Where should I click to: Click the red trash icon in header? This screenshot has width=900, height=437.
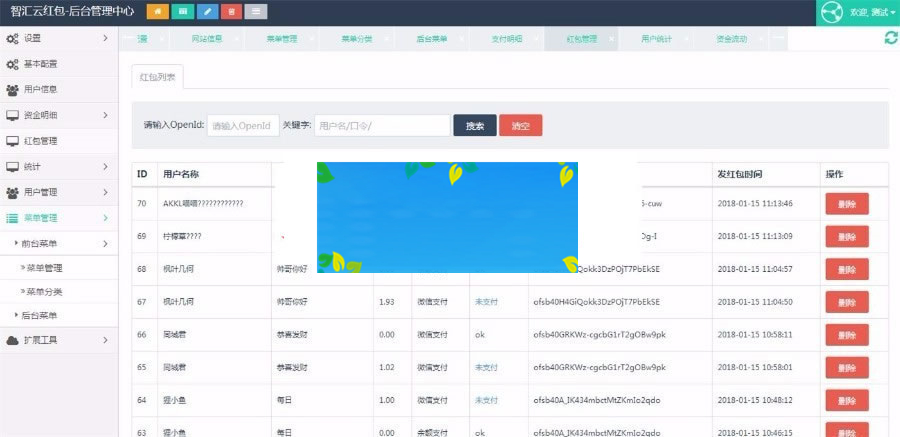pyautogui.click(x=231, y=12)
